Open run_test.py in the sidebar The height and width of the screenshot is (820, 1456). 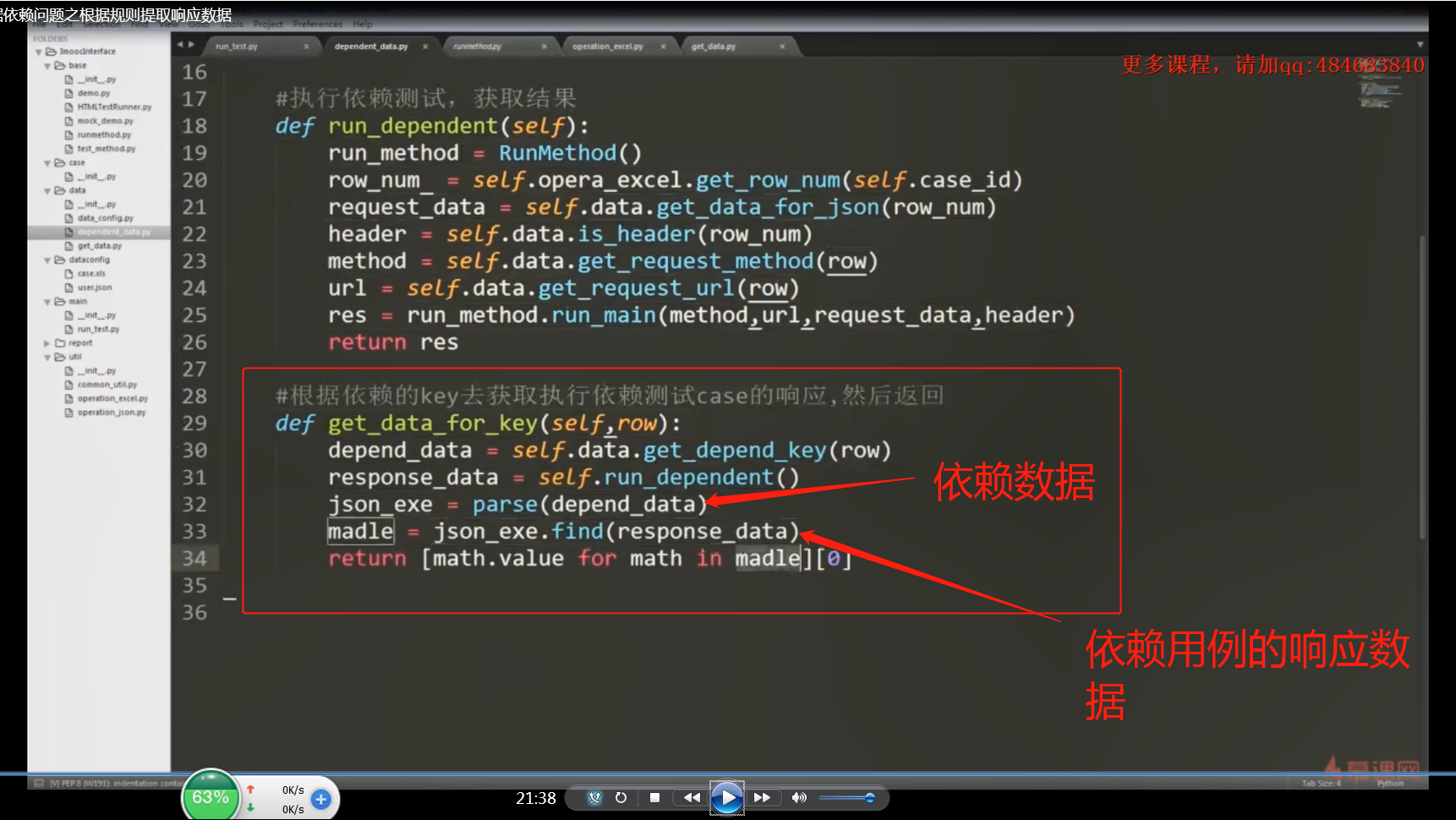98,330
